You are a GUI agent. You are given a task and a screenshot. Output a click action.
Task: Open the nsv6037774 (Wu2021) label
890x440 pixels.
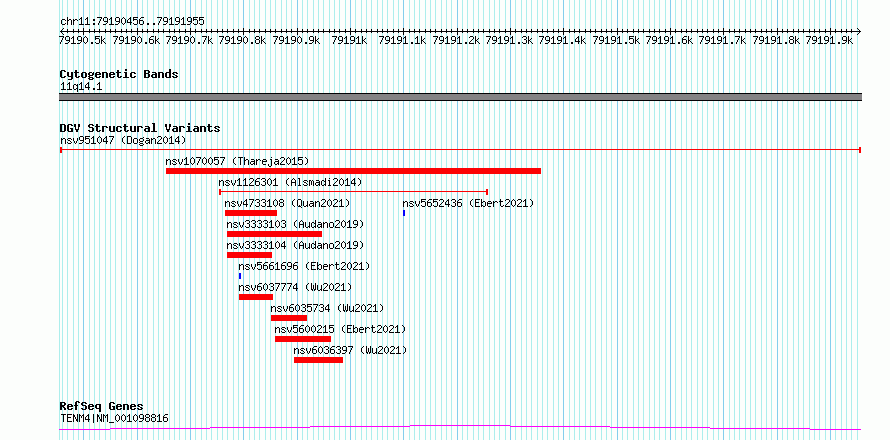coord(295,287)
